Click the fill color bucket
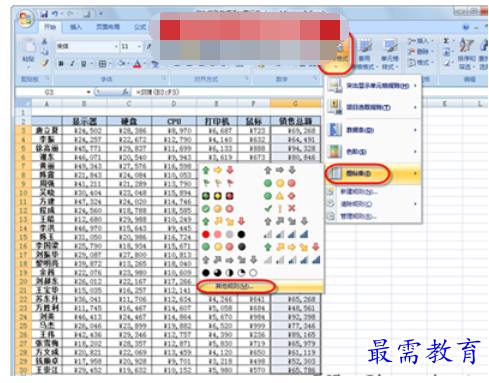The height and width of the screenshot is (383, 489). [121, 64]
